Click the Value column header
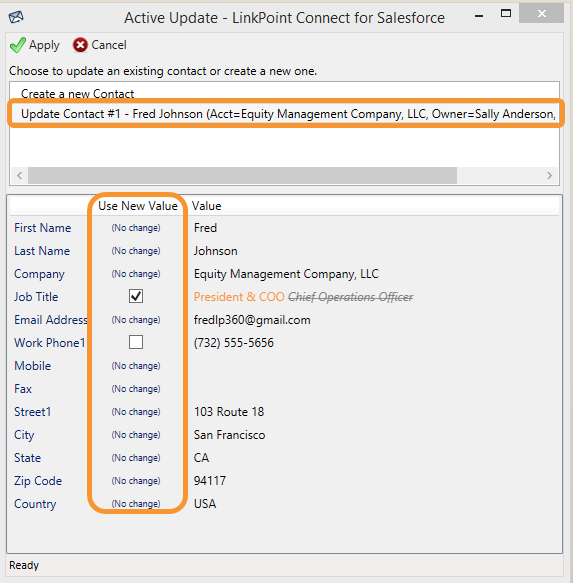The image size is (573, 583). pos(206,206)
